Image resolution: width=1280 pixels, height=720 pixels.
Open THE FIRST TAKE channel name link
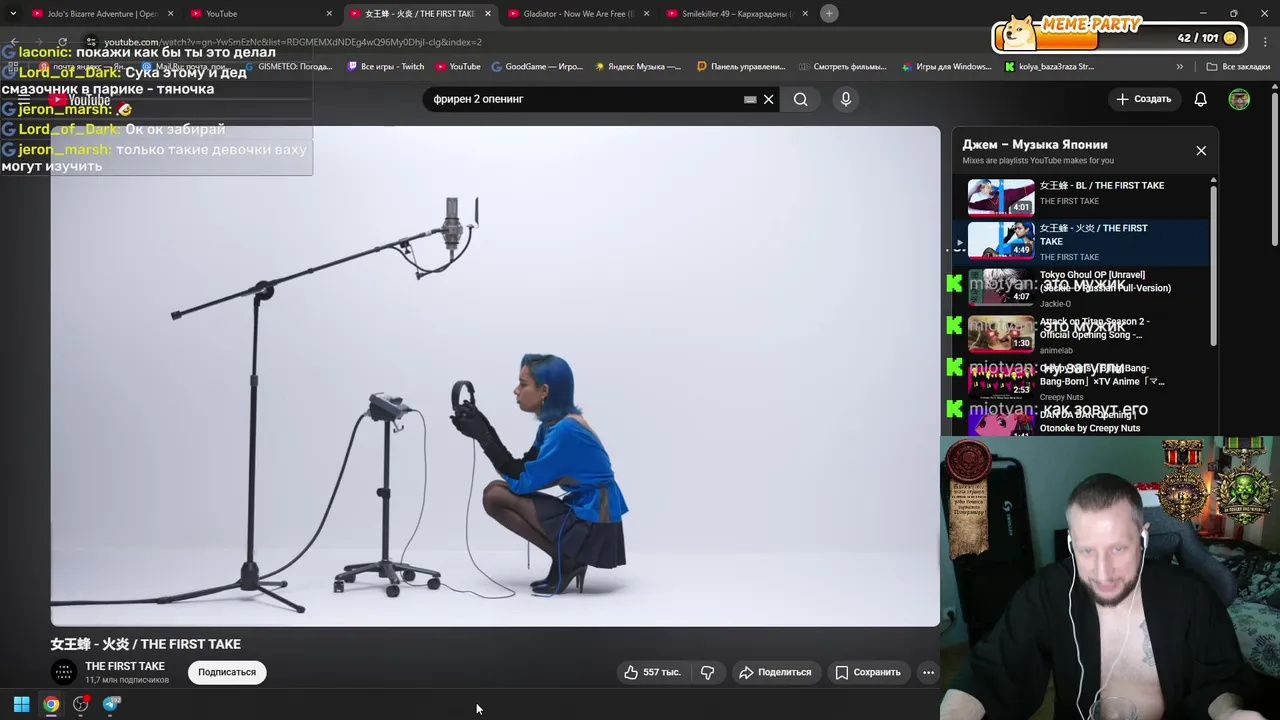coord(125,666)
